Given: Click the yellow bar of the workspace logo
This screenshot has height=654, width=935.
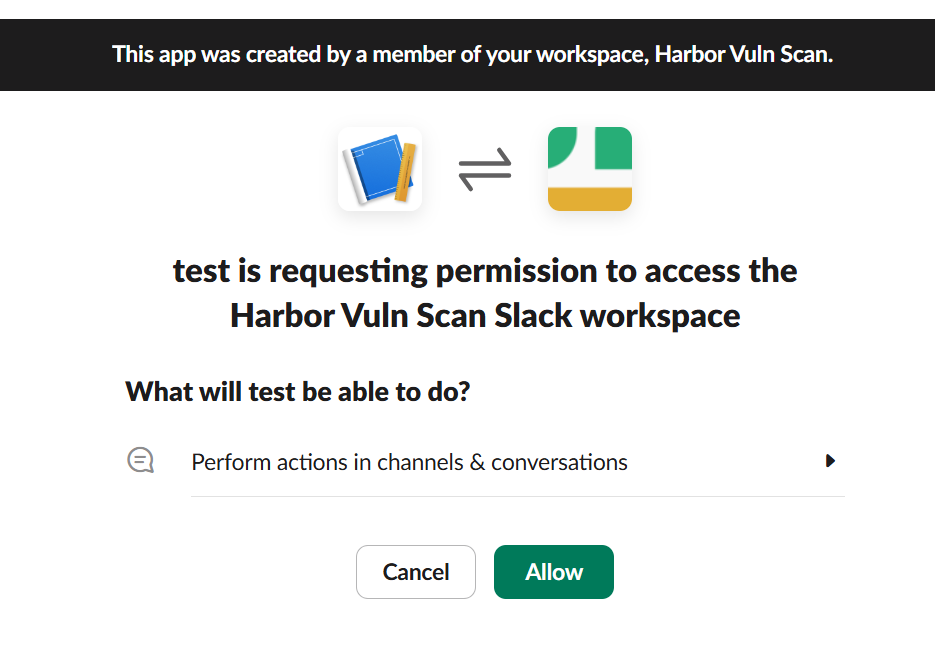Looking at the screenshot, I should coord(590,198).
